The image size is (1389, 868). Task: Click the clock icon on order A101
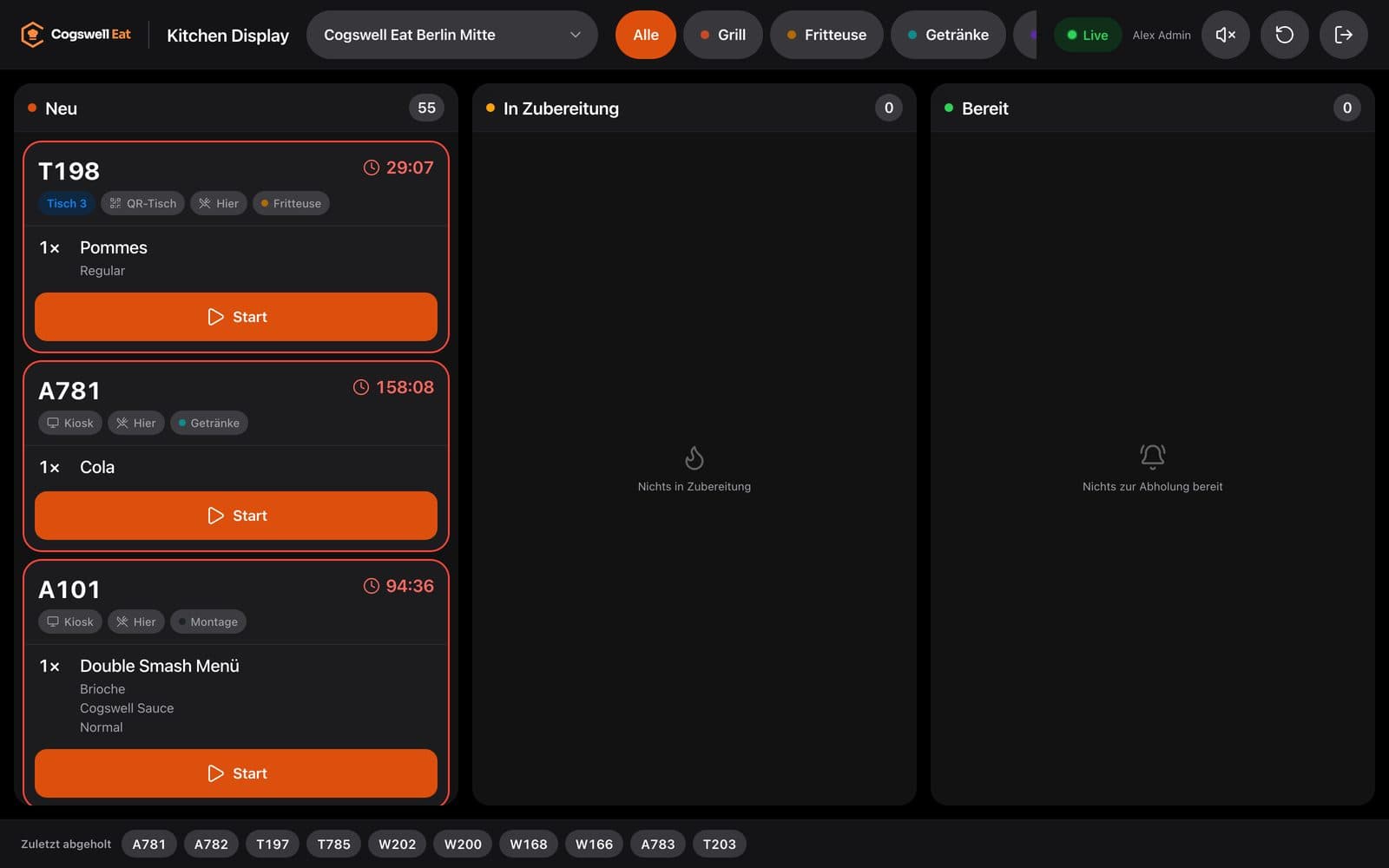(x=371, y=586)
